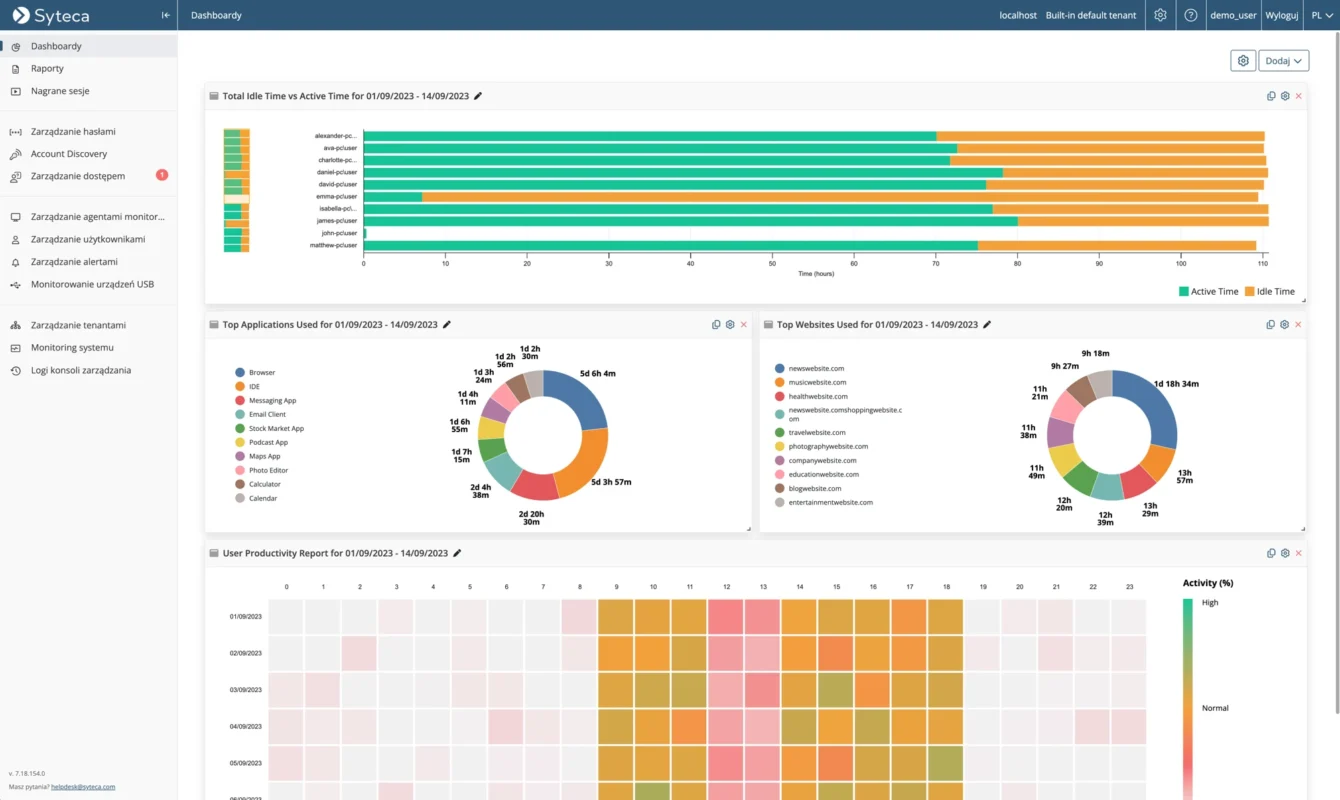
Task: Expand the Dodaj dropdown
Action: [1283, 60]
